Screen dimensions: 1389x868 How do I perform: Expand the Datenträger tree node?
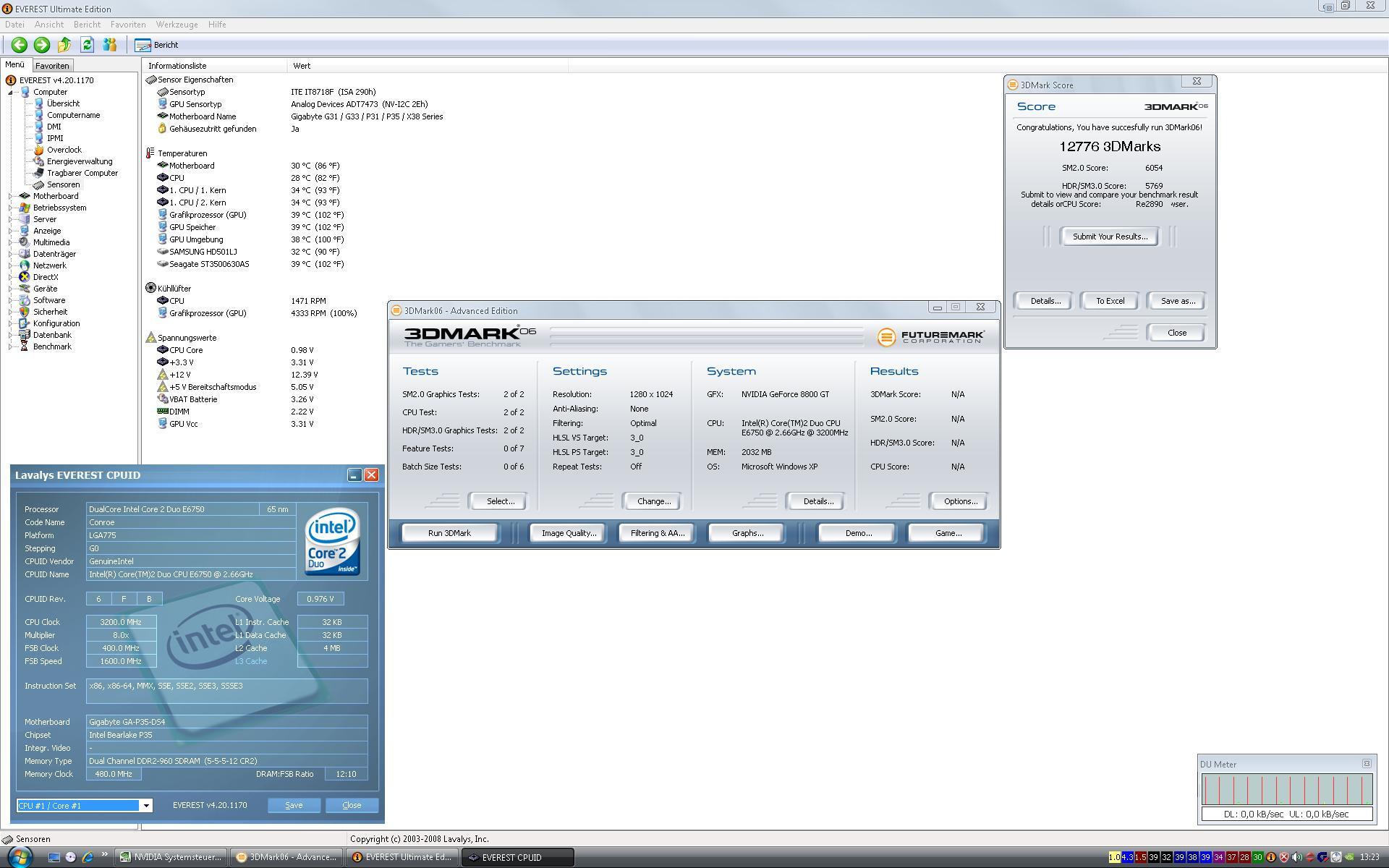click(x=11, y=254)
